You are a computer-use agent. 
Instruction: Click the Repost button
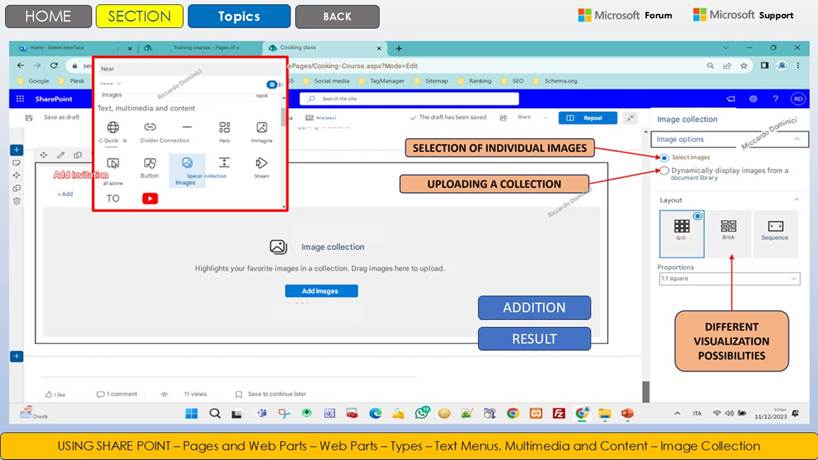click(587, 118)
